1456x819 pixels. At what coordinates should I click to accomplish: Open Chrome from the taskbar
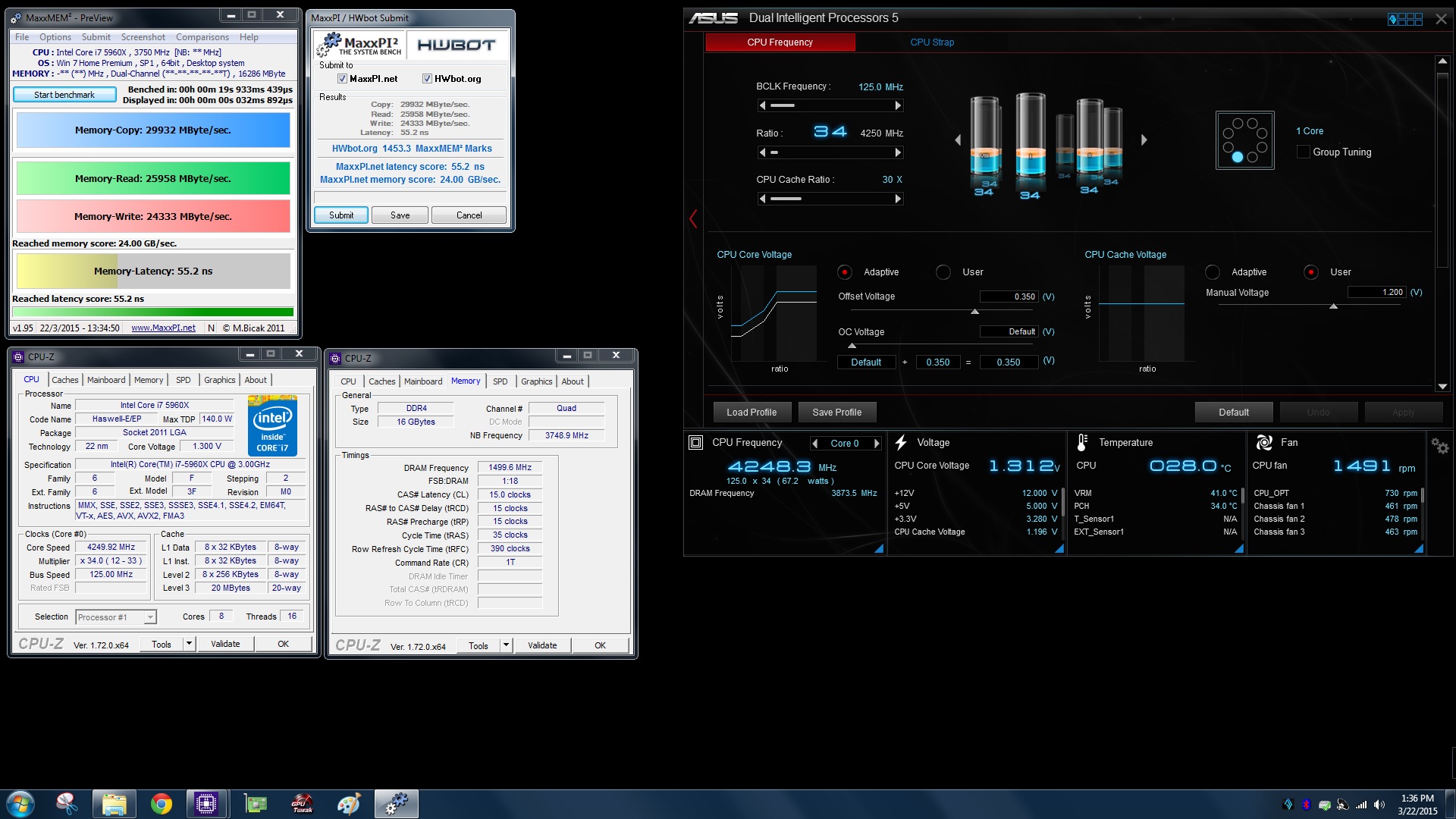(x=161, y=804)
